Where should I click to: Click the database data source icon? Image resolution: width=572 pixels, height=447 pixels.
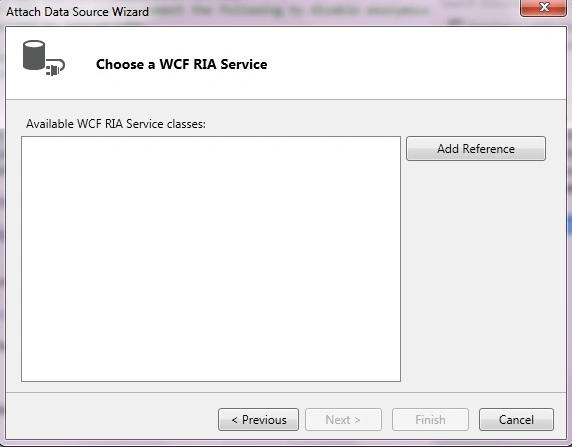click(x=44, y=58)
